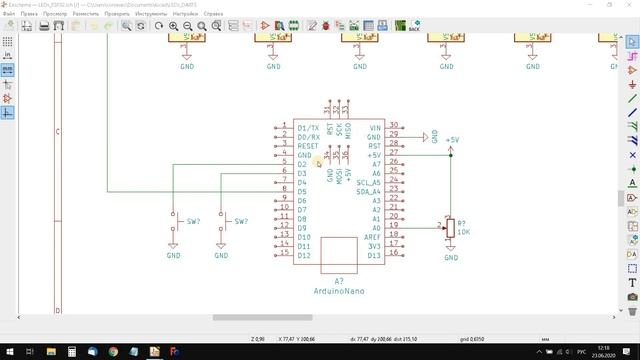Click the horizontal scrollbar thumb
Viewport: 640px width, 360px height.
tap(262, 317)
